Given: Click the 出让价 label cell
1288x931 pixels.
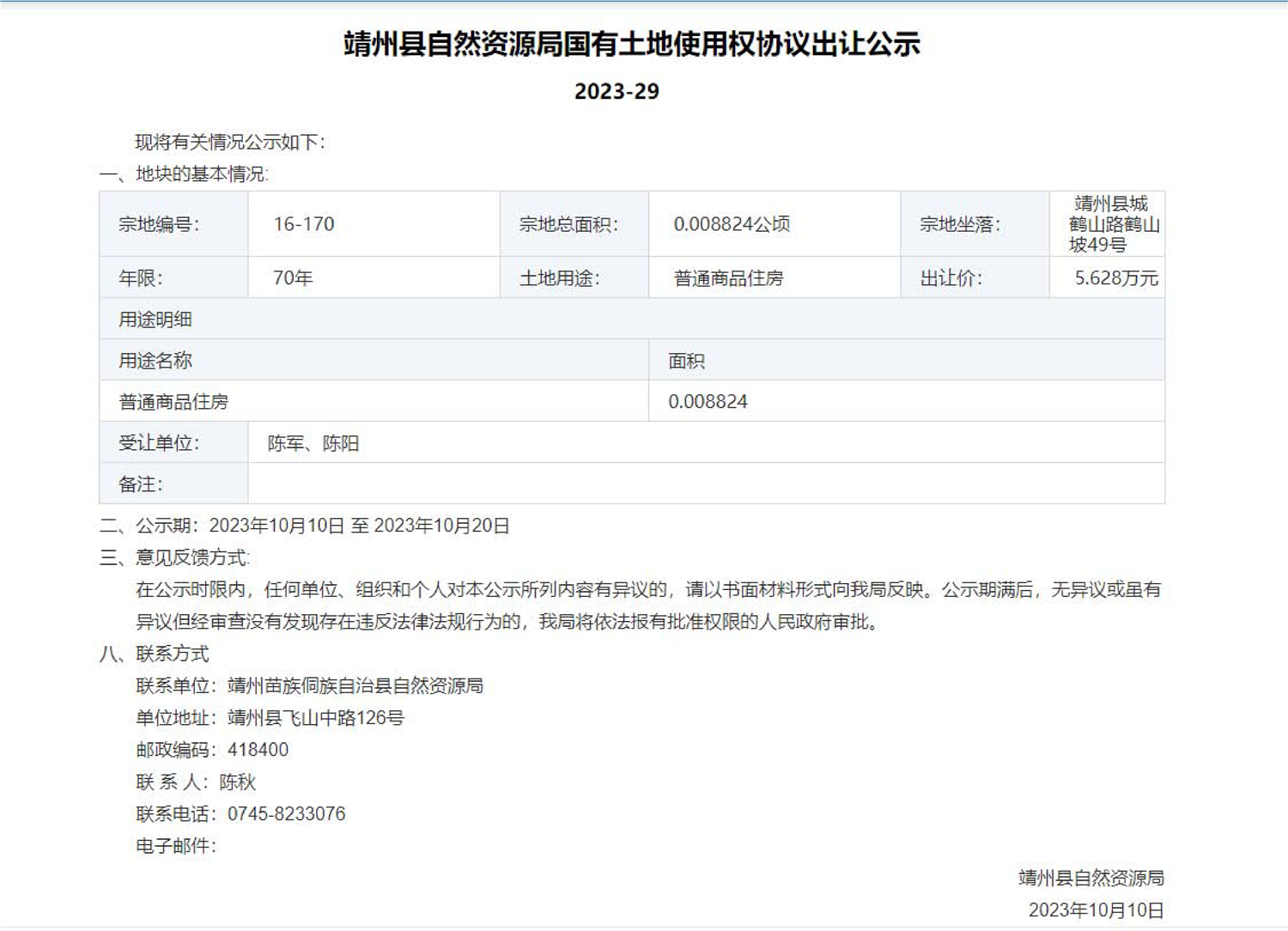Looking at the screenshot, I should 975,277.
